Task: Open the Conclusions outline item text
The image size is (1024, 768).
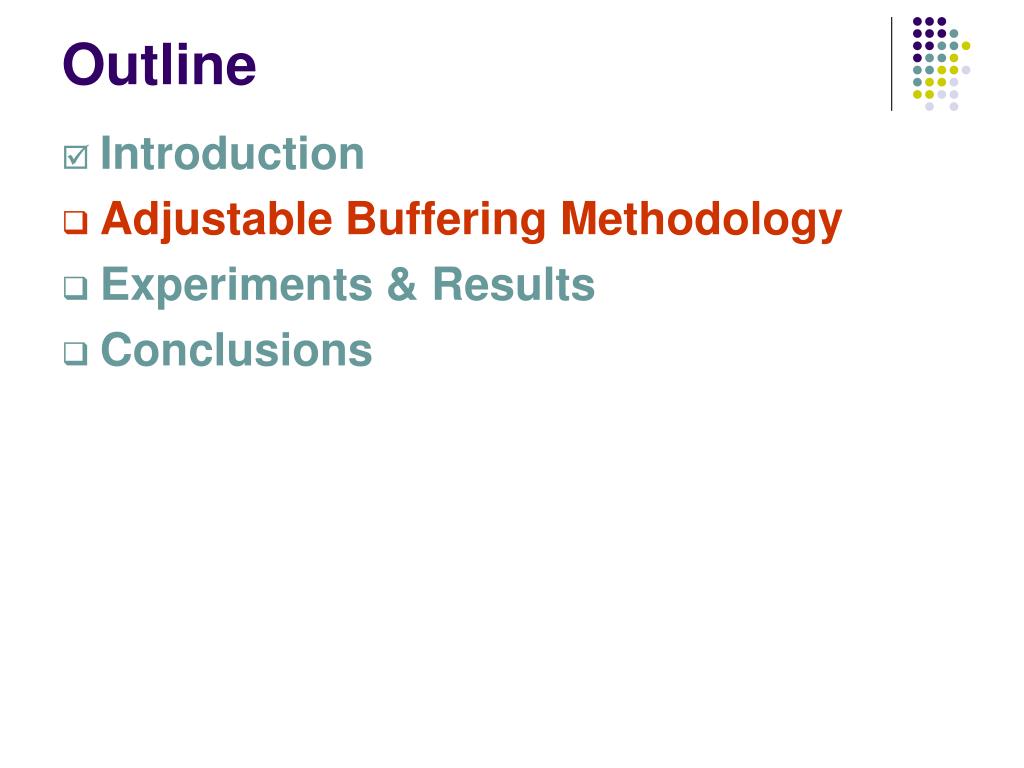Action: point(236,350)
